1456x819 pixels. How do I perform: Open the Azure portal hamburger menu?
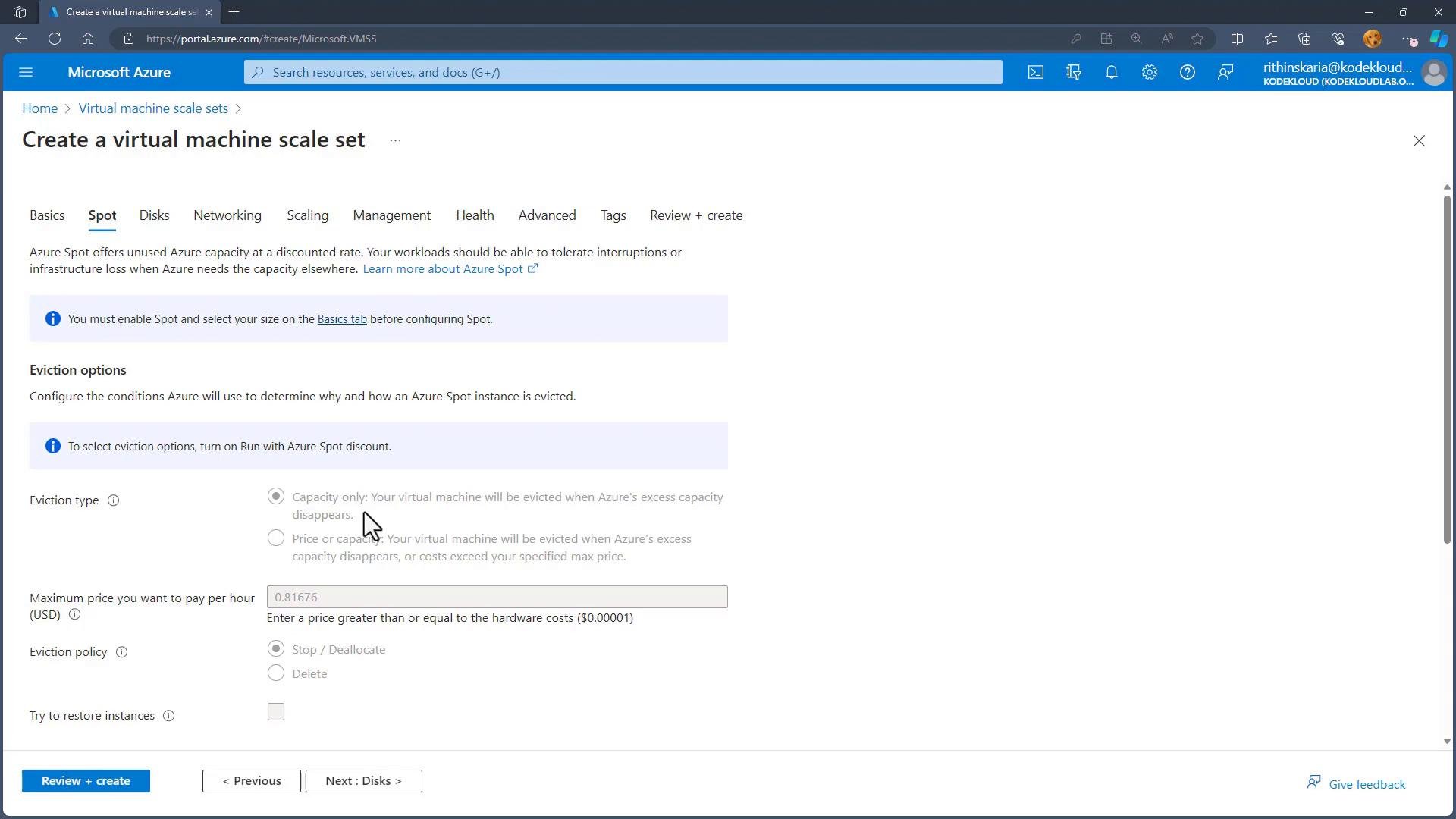(x=26, y=72)
